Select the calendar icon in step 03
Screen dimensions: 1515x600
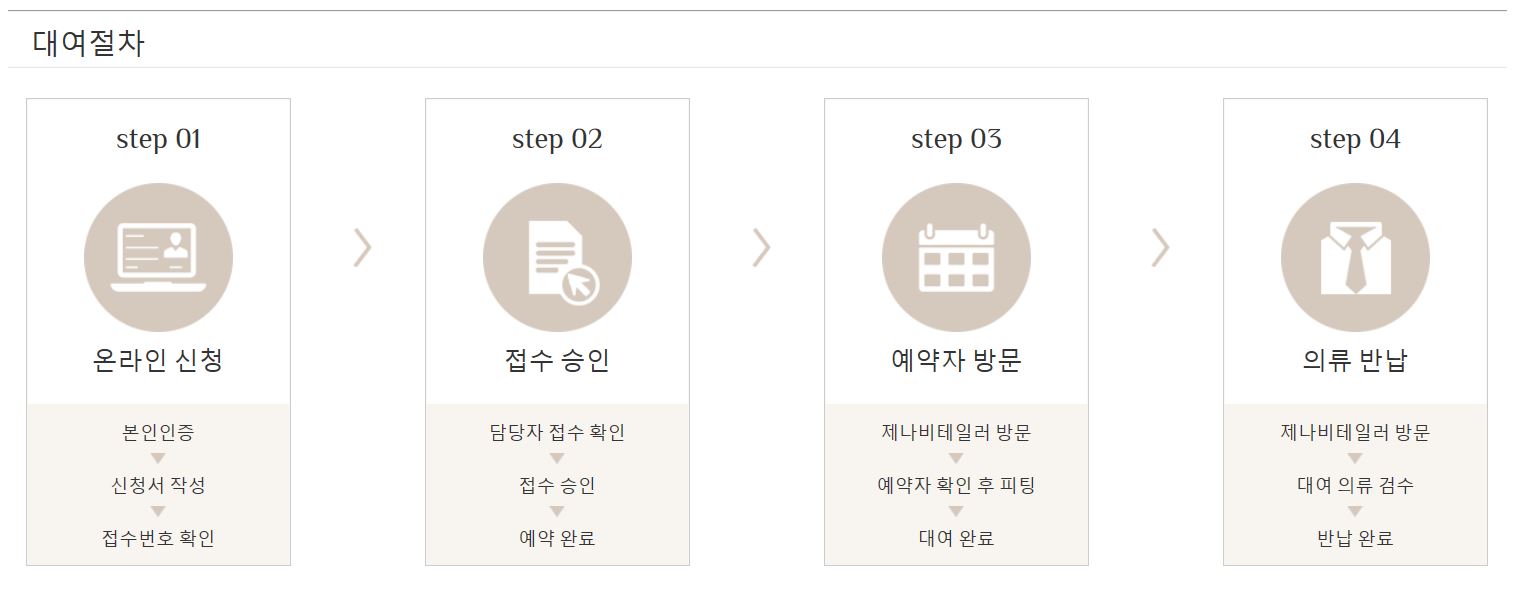tap(956, 257)
